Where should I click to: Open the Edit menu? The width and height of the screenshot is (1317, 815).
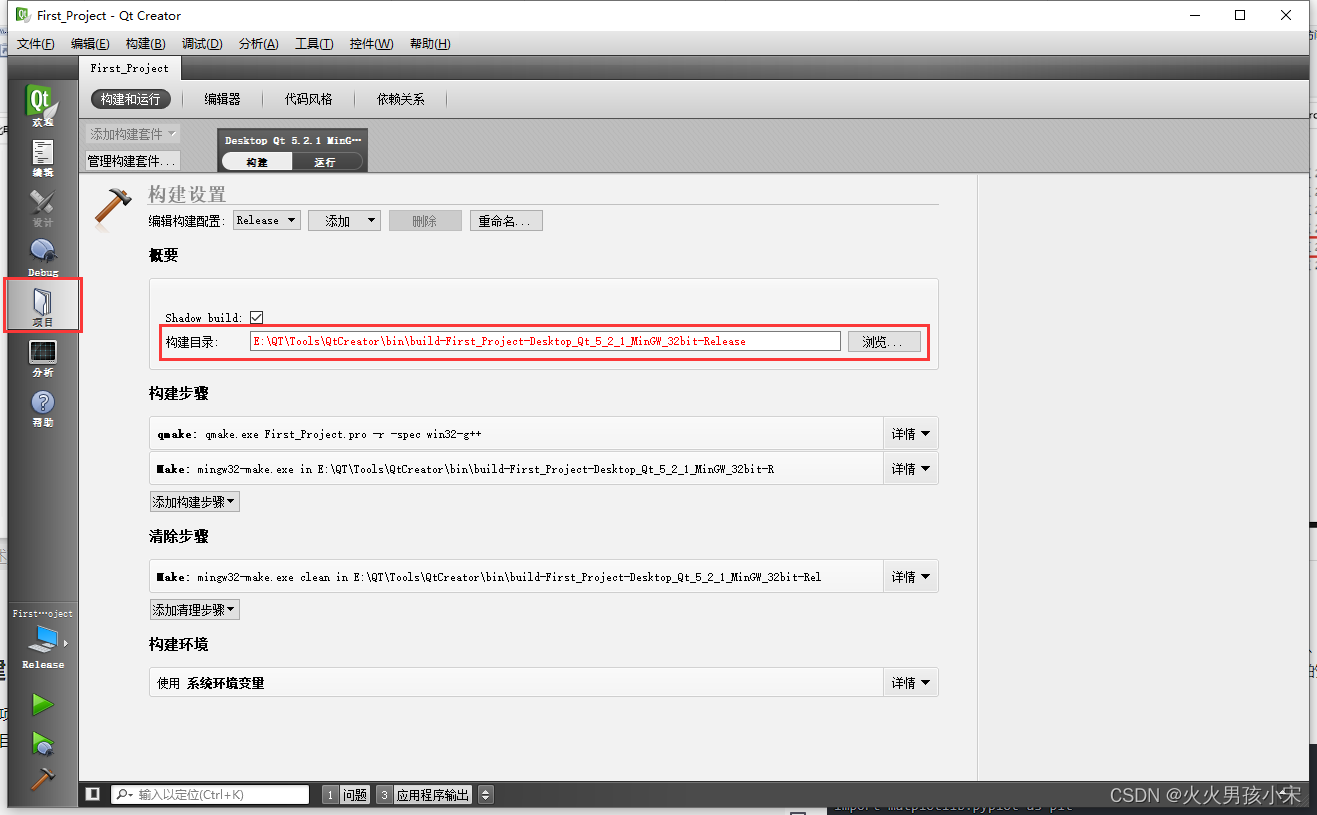pyautogui.click(x=90, y=44)
